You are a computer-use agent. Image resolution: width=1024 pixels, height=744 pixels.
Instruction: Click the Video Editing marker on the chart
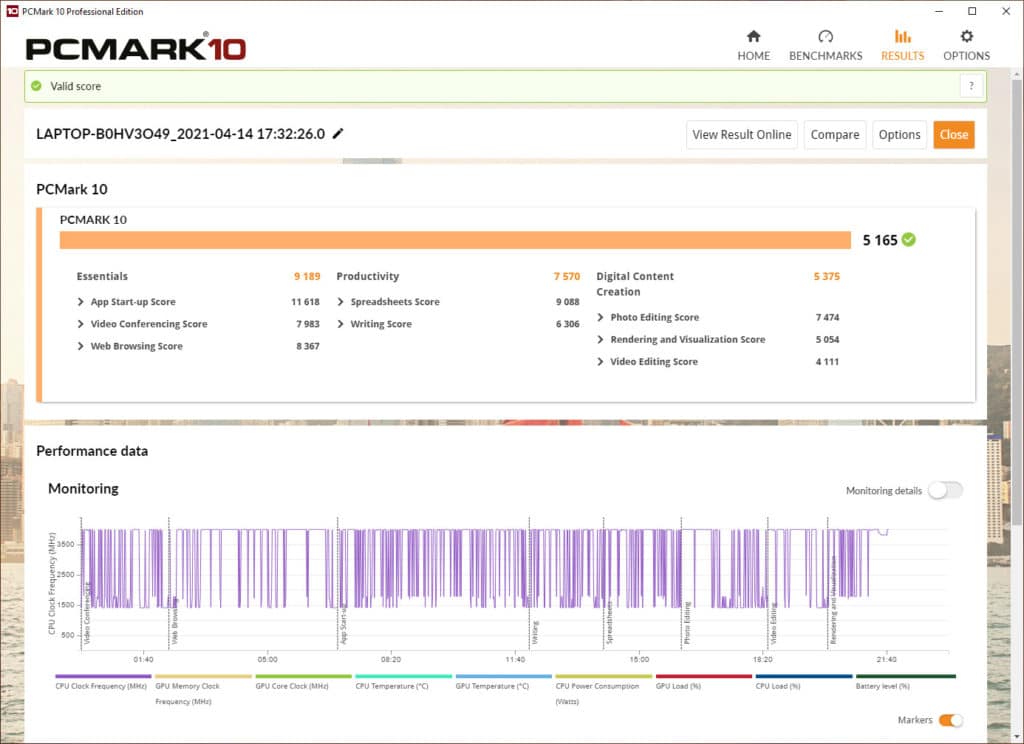click(773, 623)
